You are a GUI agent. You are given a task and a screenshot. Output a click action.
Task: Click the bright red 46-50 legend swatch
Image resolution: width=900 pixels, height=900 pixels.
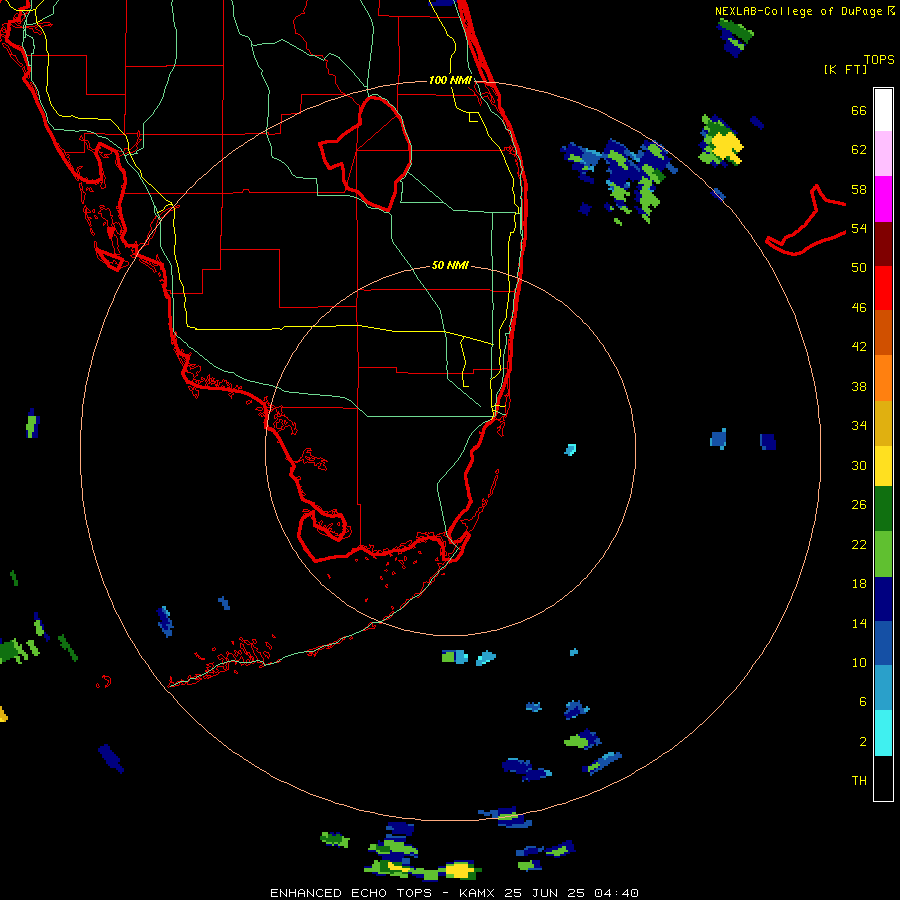(x=883, y=288)
